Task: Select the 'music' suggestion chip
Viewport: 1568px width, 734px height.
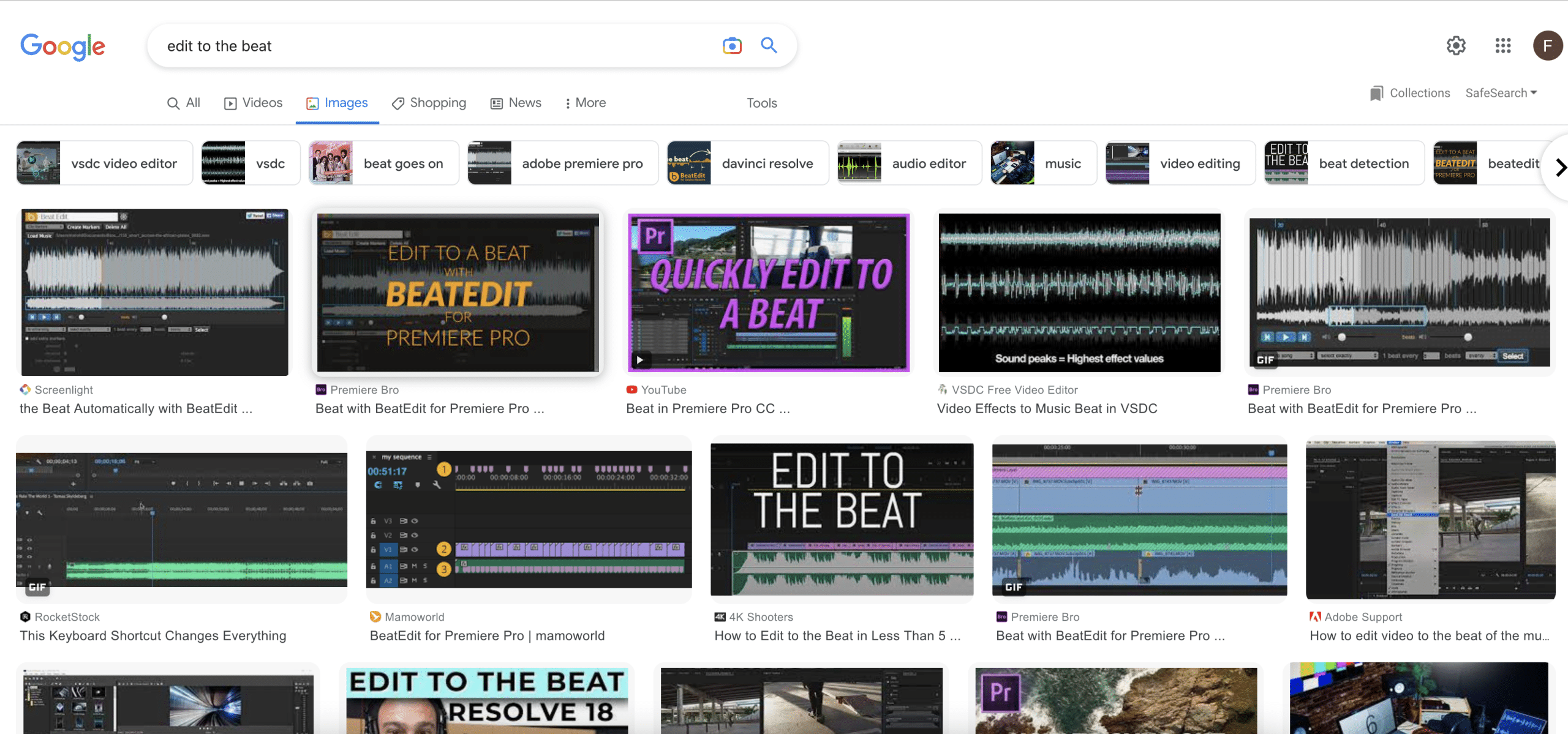Action: coord(1043,163)
